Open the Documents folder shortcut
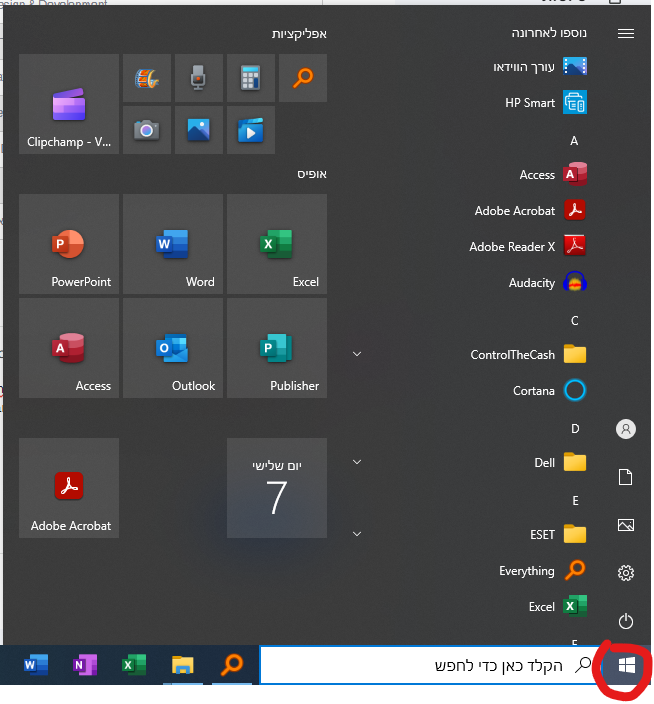Screen dimensions: 654x704 [626, 477]
